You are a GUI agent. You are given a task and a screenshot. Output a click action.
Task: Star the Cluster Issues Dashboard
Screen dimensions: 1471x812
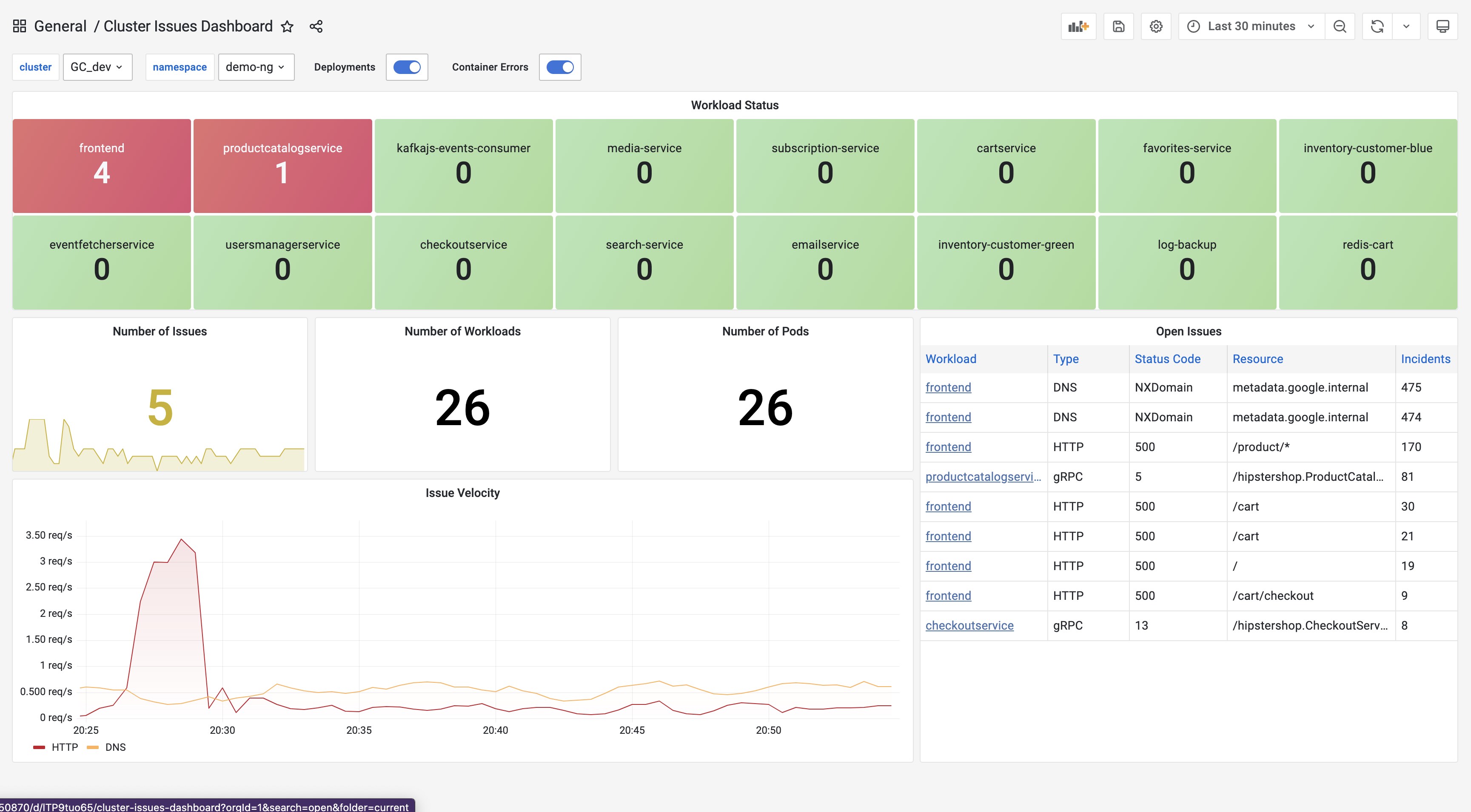tap(287, 27)
